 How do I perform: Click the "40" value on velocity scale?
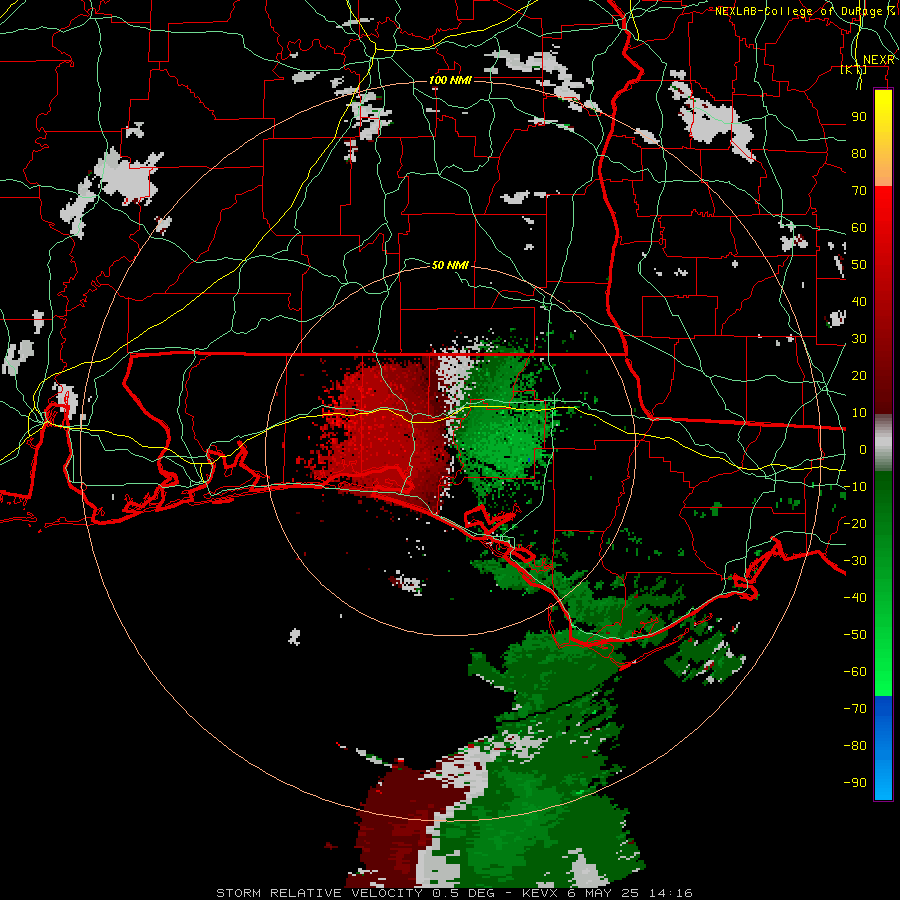859,301
